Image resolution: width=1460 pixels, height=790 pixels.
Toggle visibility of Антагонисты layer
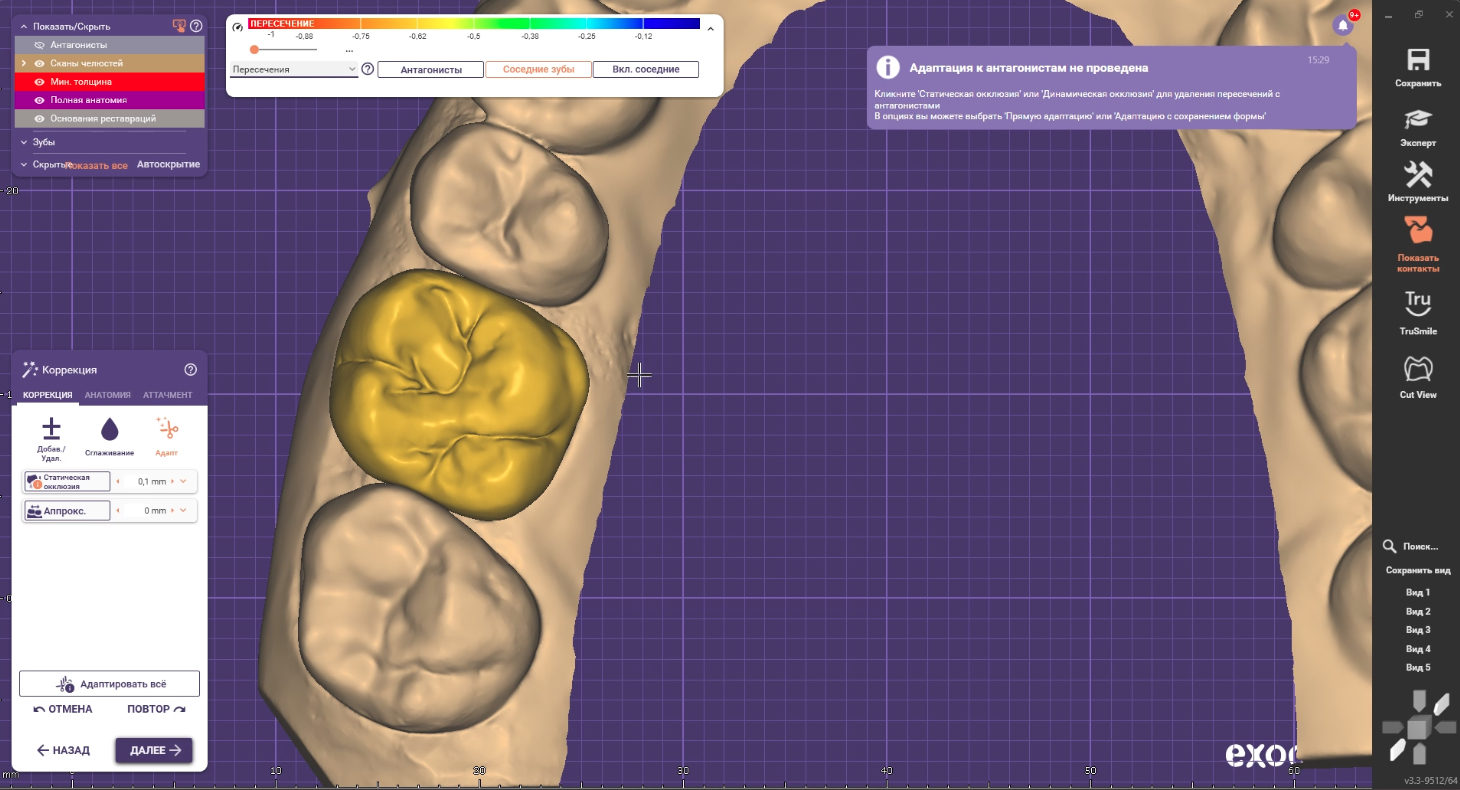(39, 45)
